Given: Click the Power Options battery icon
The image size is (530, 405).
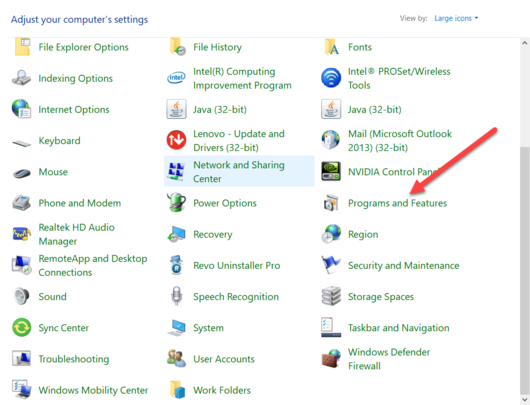Looking at the screenshot, I should [x=176, y=202].
